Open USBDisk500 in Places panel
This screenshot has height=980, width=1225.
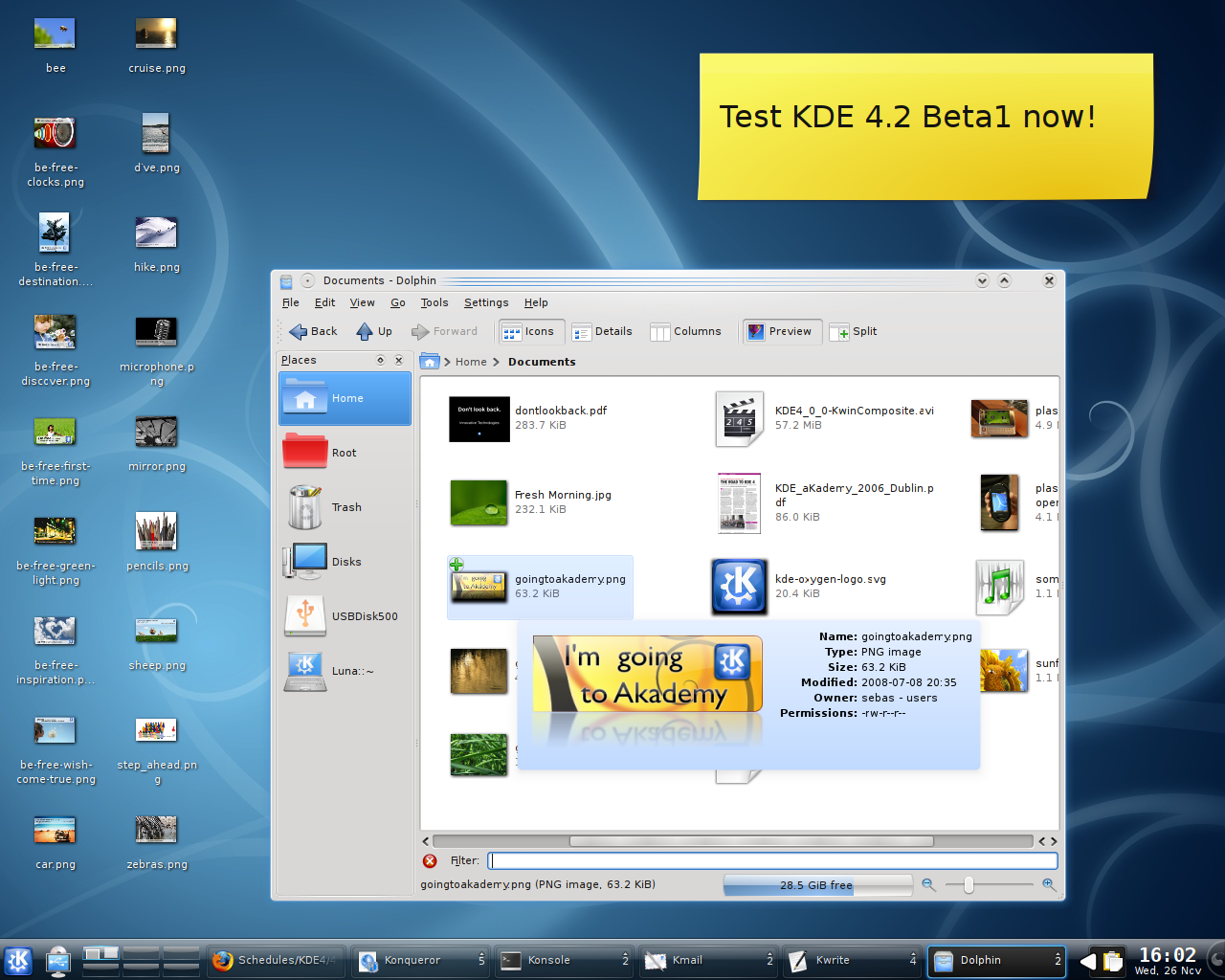pos(345,616)
